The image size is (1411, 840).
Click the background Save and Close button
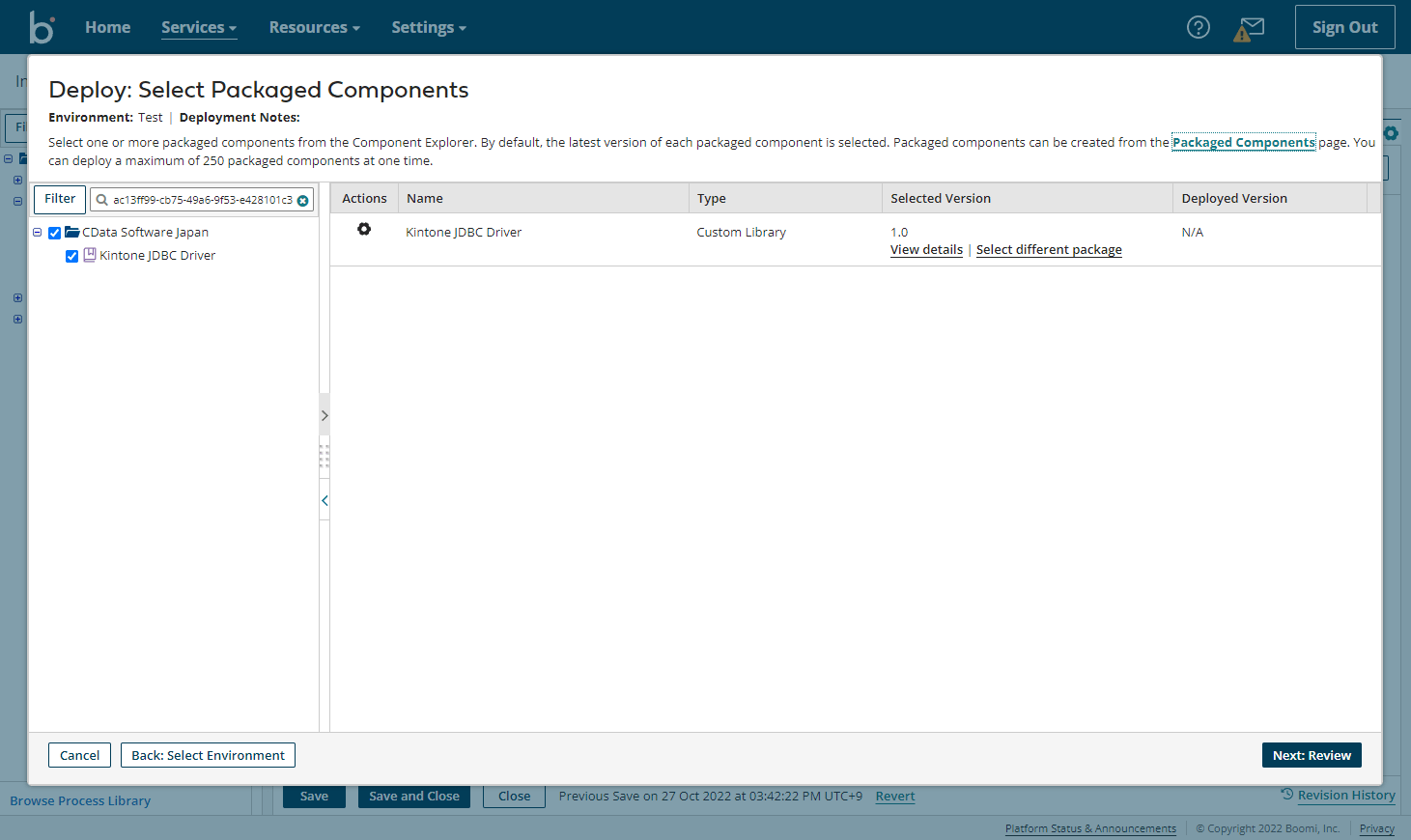coord(414,797)
